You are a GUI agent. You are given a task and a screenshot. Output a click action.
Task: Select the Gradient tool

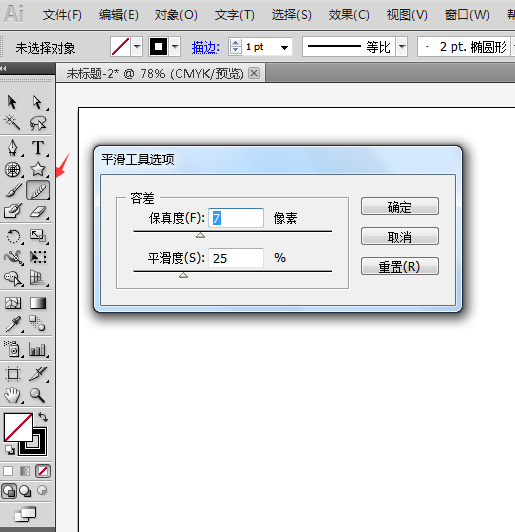(38, 303)
